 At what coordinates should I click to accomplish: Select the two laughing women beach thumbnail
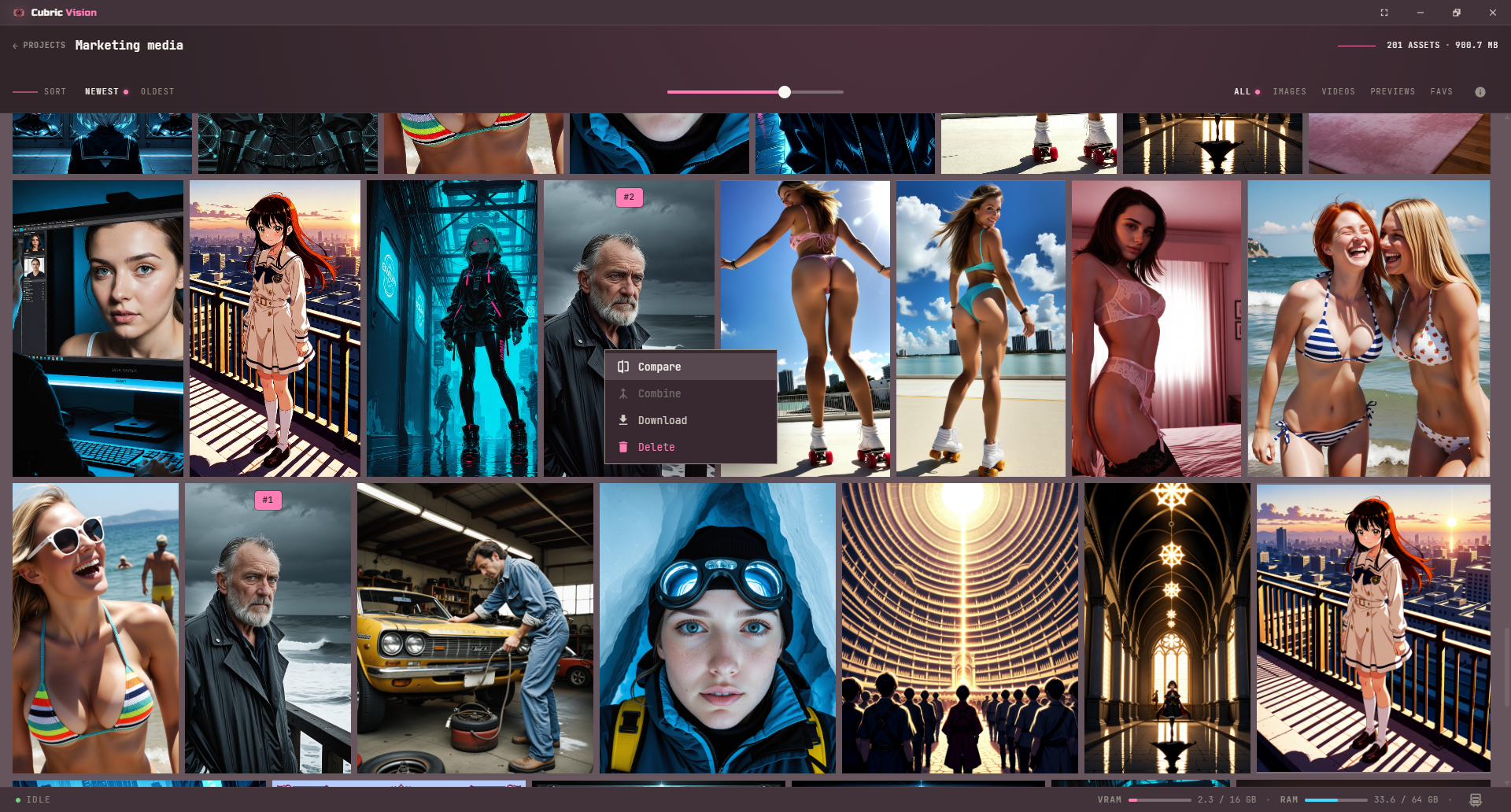pos(1369,328)
